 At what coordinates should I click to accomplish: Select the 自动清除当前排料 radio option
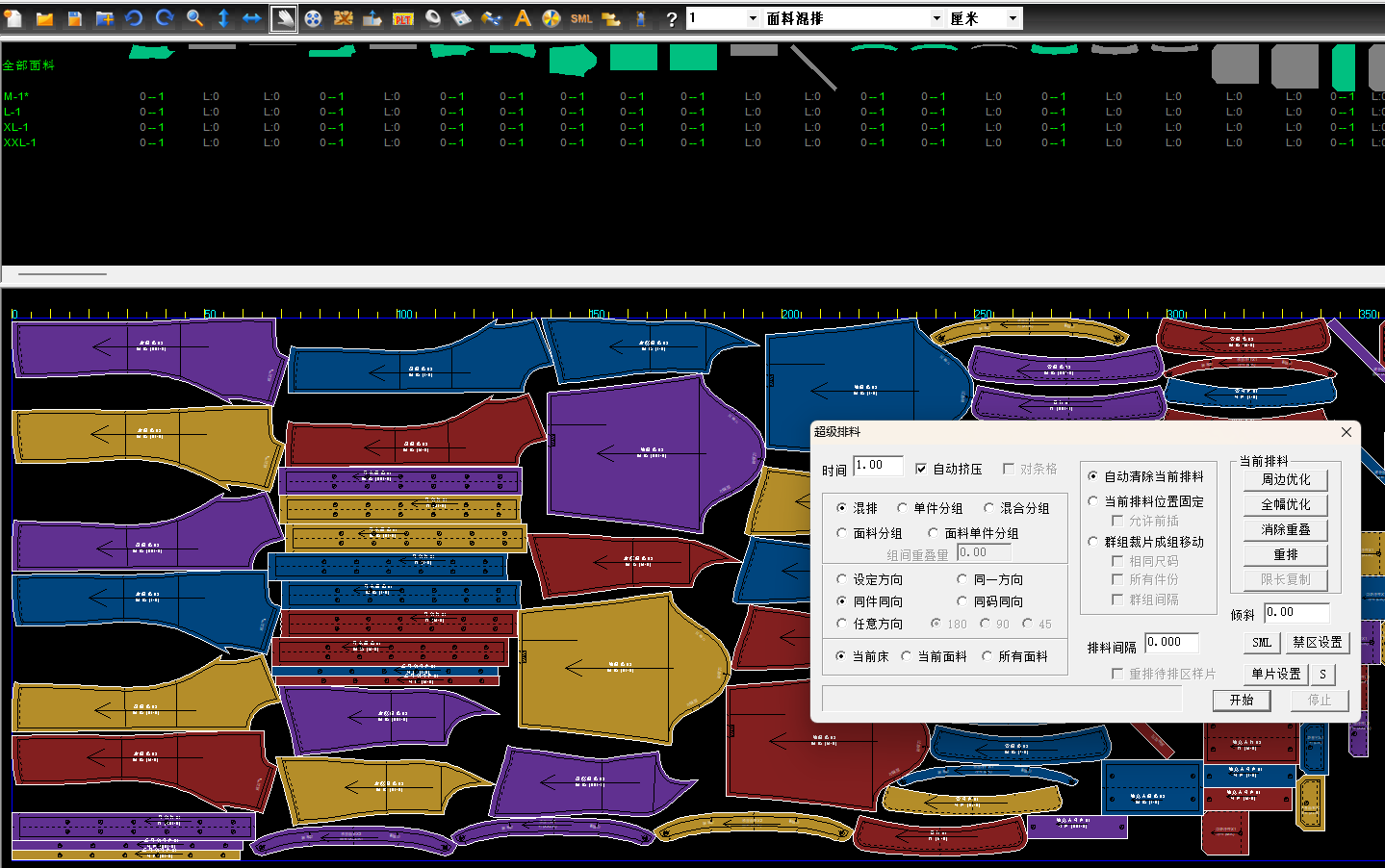point(1092,476)
